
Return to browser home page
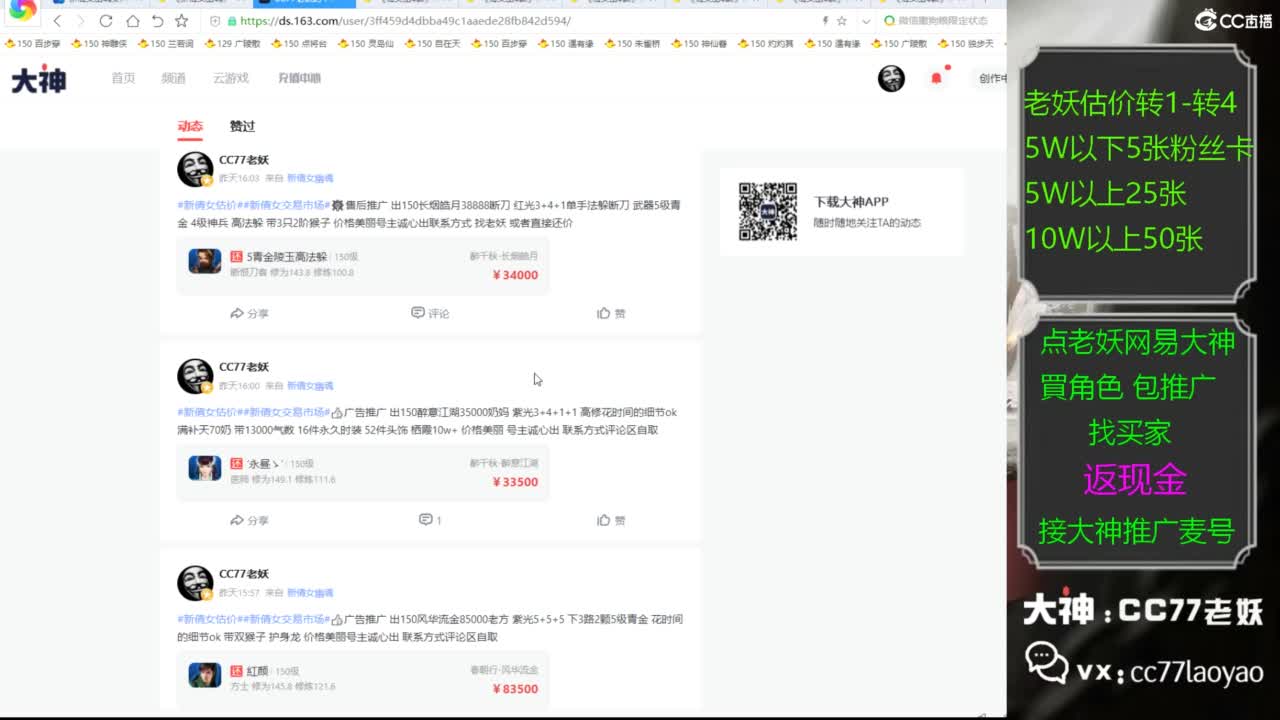[x=131, y=20]
